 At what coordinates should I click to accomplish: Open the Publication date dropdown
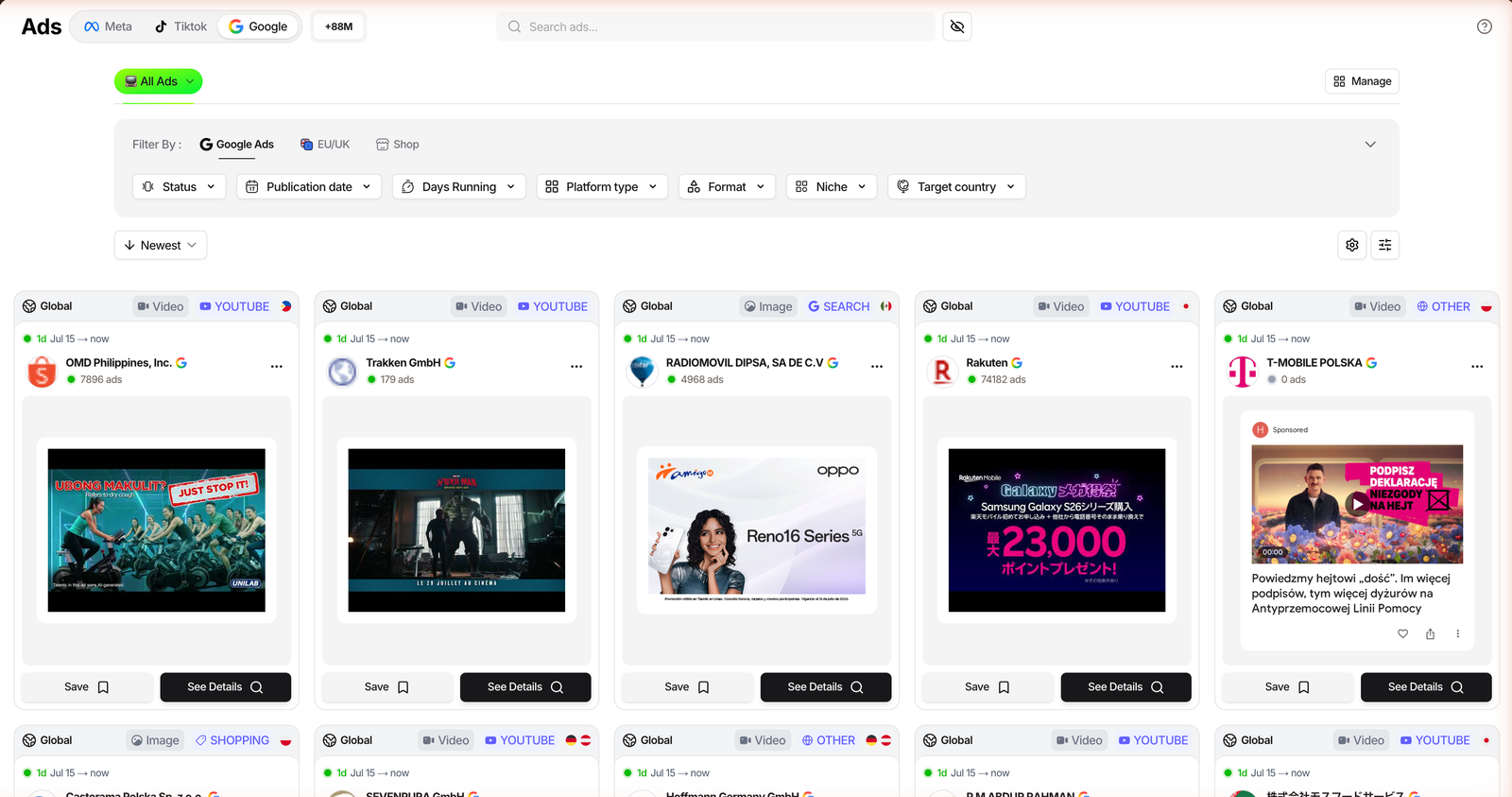click(x=309, y=187)
